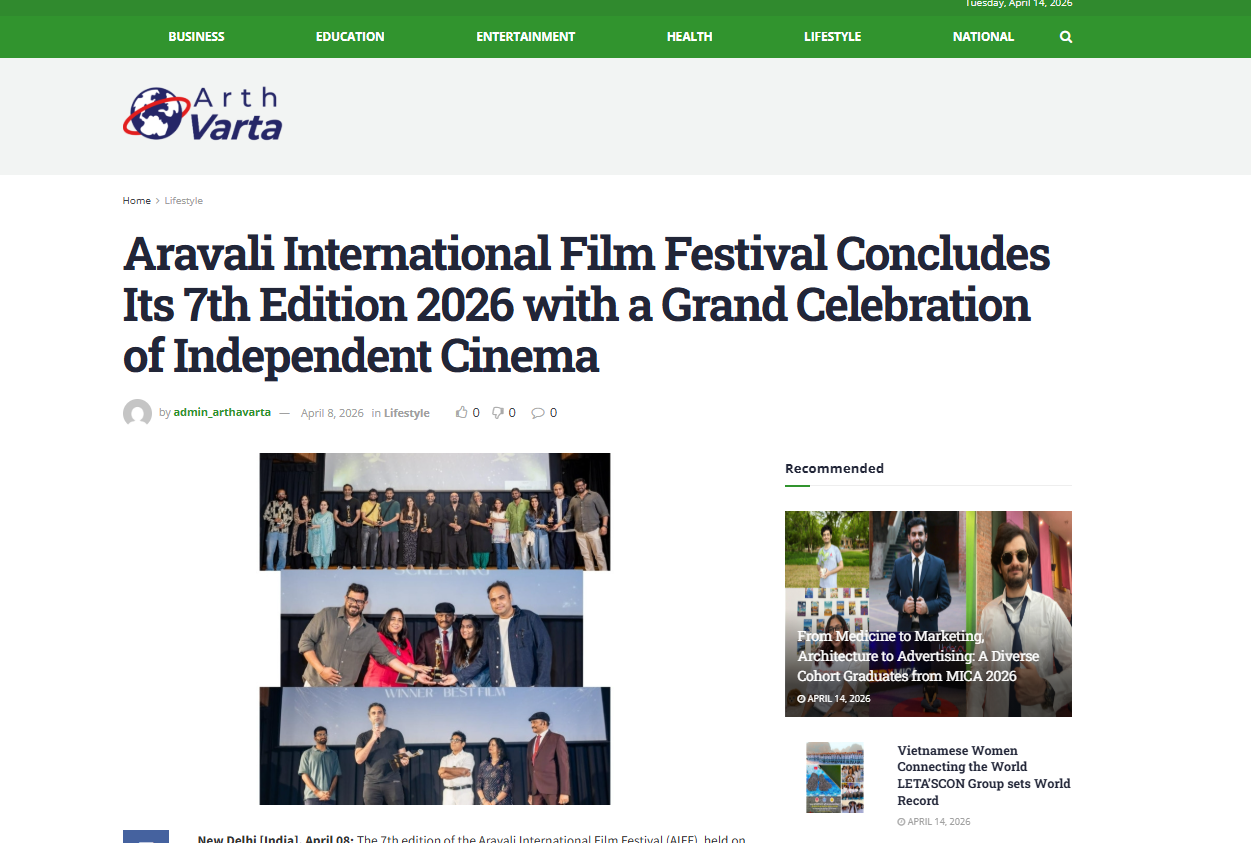The width and height of the screenshot is (1251, 843).
Task: Click the Lifestyle breadcrumb link
Action: click(184, 201)
